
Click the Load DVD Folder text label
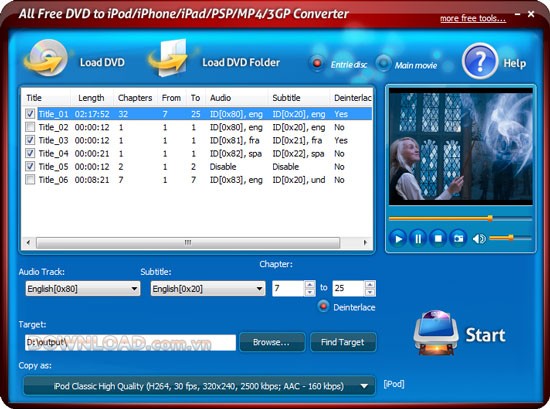click(x=241, y=62)
